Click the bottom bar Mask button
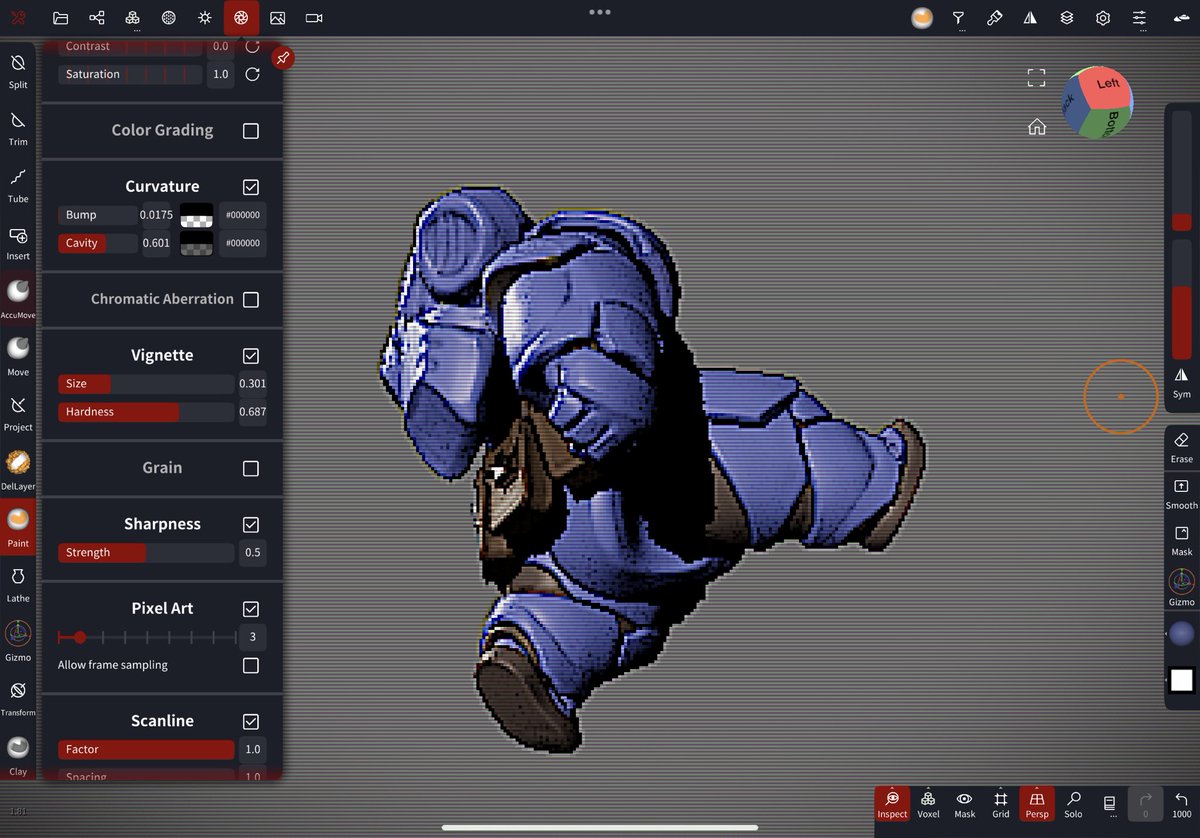Image resolution: width=1200 pixels, height=838 pixels. pos(964,804)
